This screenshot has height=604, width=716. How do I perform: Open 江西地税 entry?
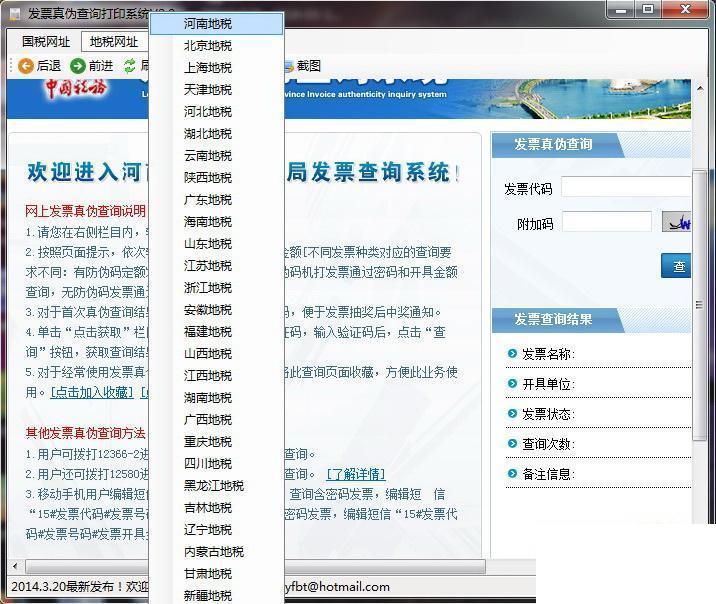click(x=216, y=376)
